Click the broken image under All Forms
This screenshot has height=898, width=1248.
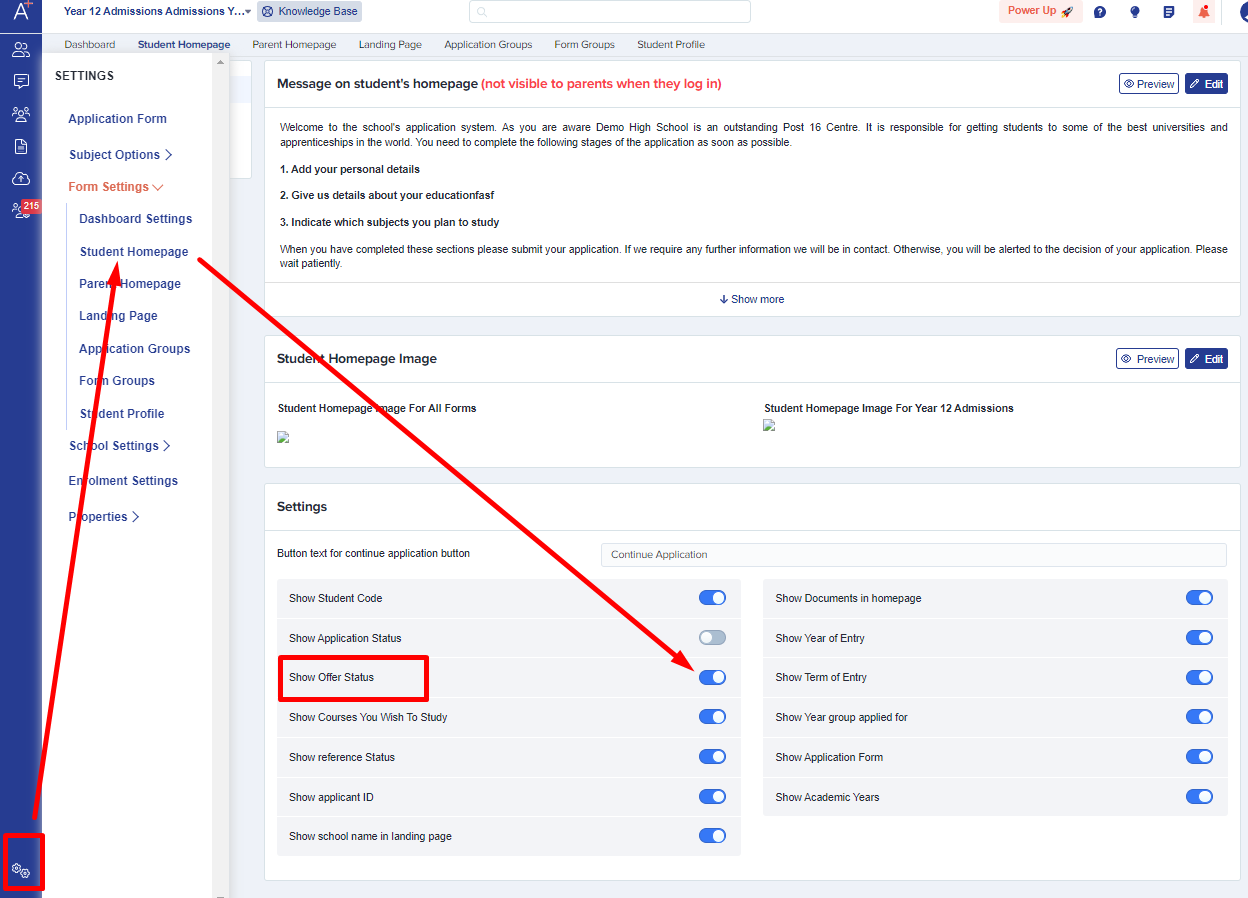pos(283,437)
